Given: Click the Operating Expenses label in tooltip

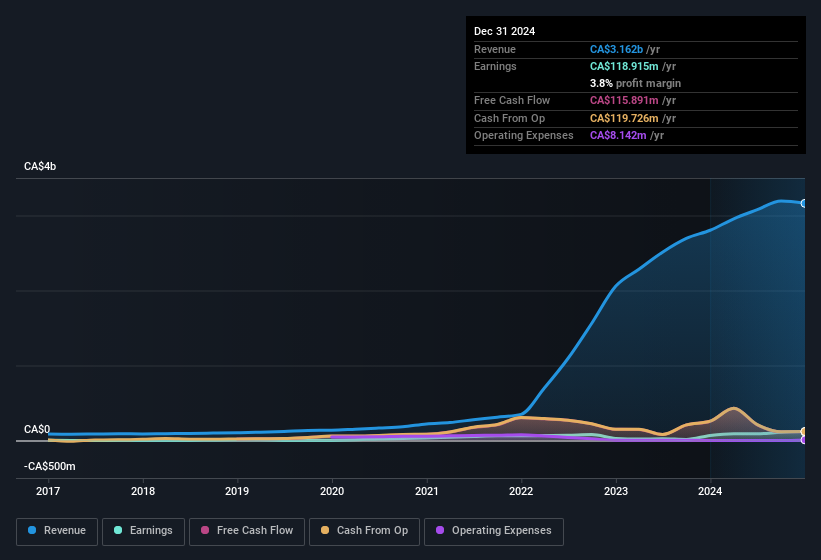Looking at the screenshot, I should 524,136.
